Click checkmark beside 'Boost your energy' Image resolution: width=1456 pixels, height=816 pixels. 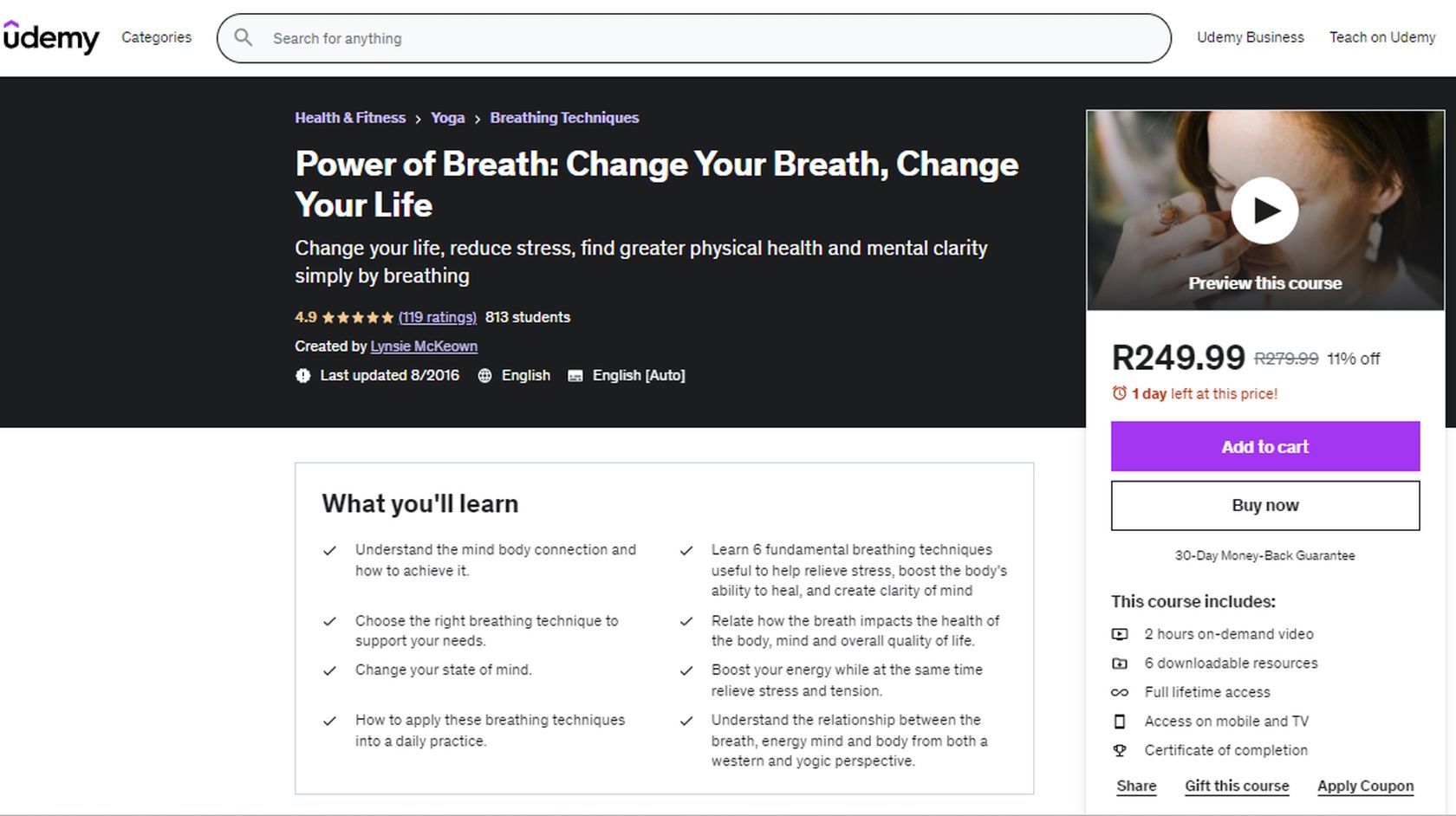point(686,670)
